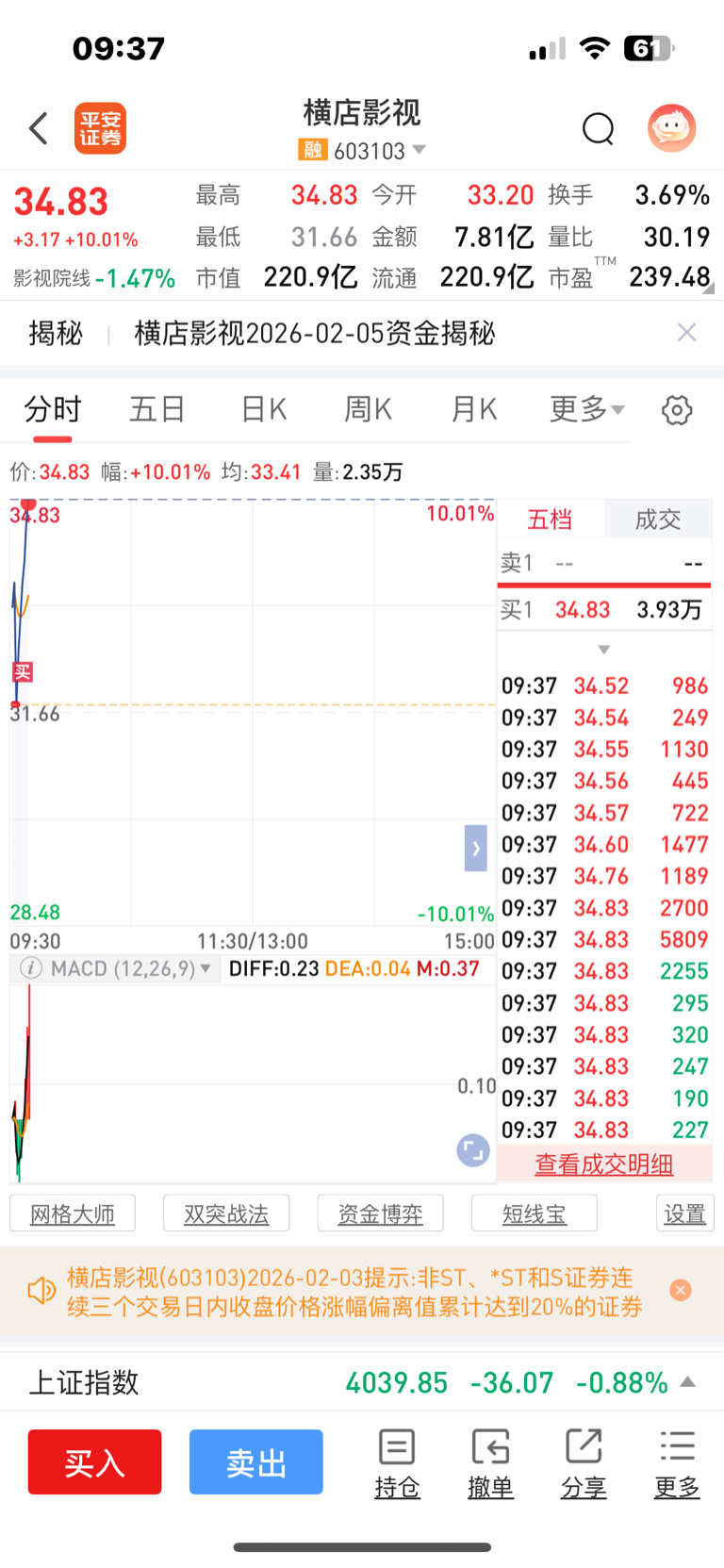724x1568 pixels.
Task: Open the 设置 button beside tools
Action: [684, 1213]
